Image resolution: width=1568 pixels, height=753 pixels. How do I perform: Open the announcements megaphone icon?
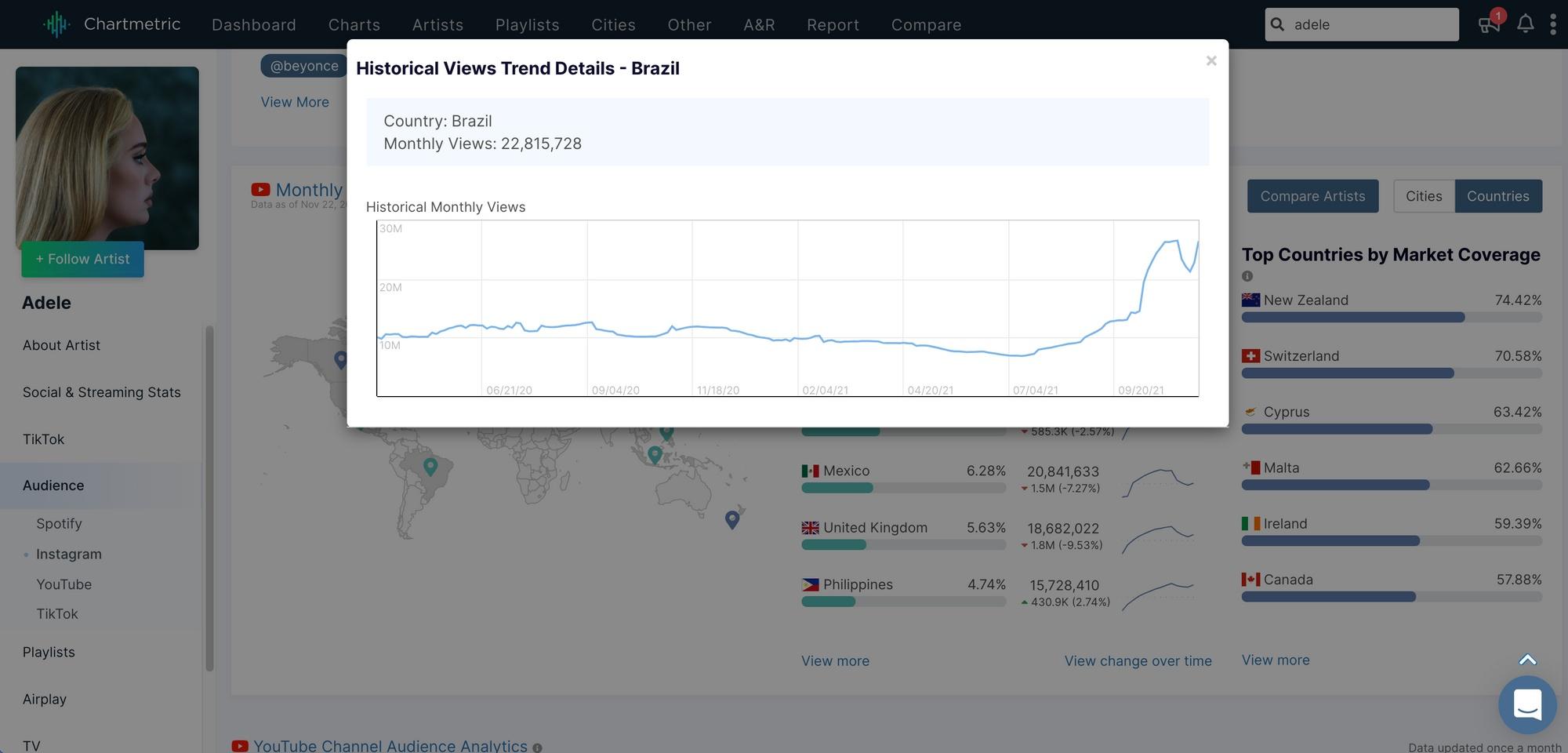(x=1489, y=24)
